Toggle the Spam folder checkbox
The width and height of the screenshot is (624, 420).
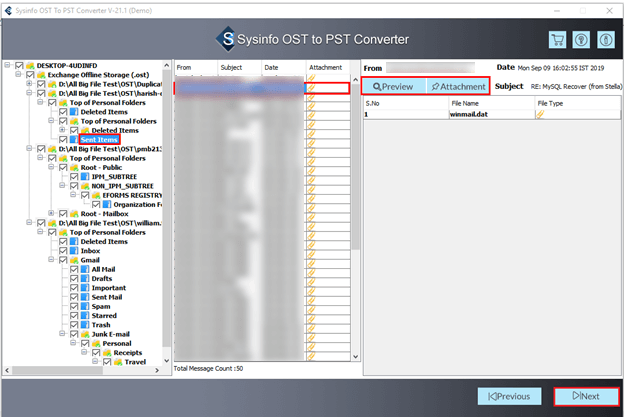74,307
